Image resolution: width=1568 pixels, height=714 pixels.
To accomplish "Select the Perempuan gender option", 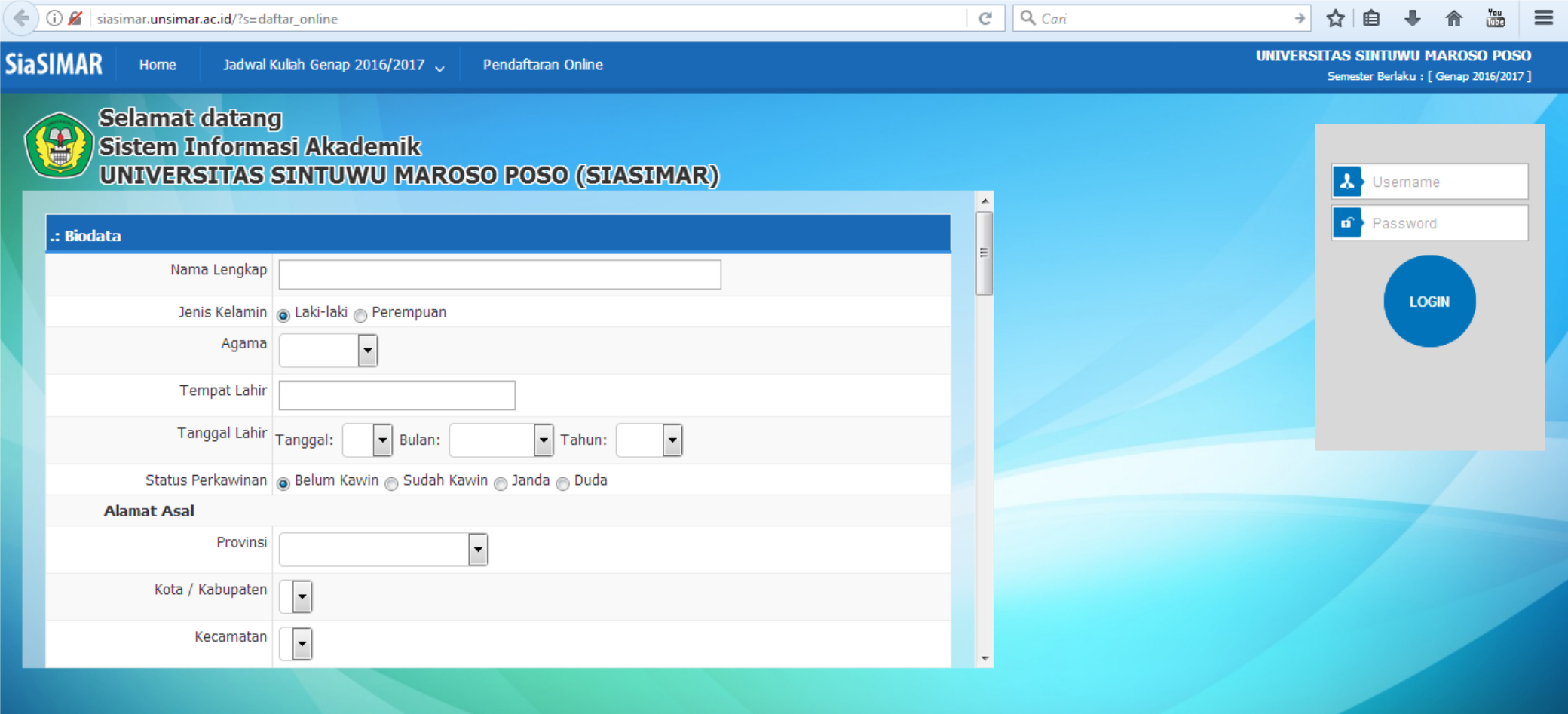I will click(361, 315).
